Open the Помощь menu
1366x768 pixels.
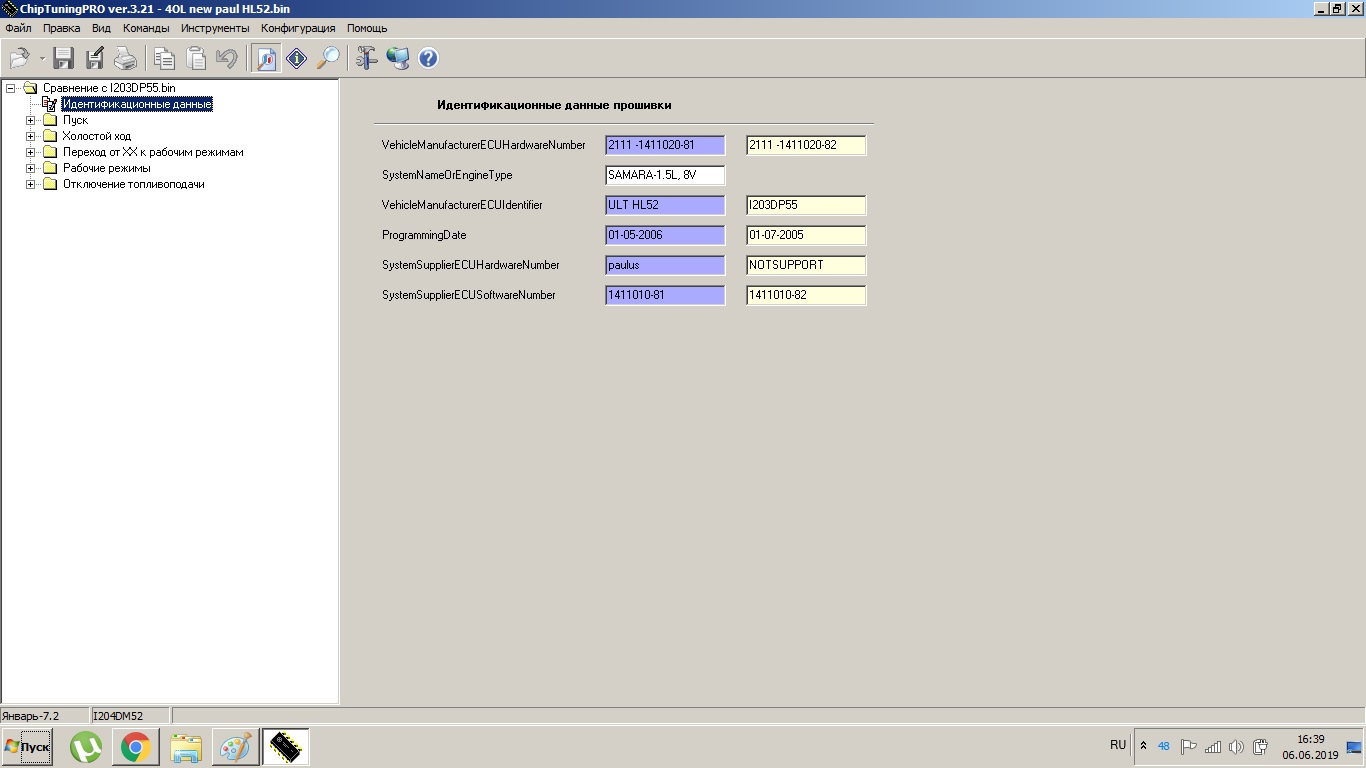click(x=367, y=28)
